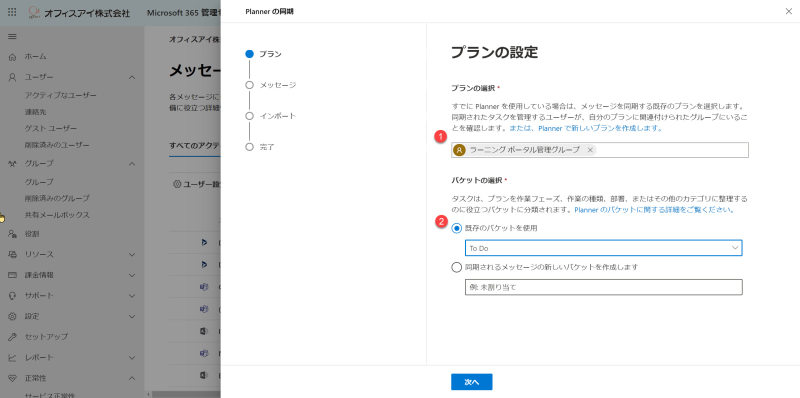This screenshot has width=800, height=398.
Task: Go to the メッセージ wizard step
Action: coord(270,85)
